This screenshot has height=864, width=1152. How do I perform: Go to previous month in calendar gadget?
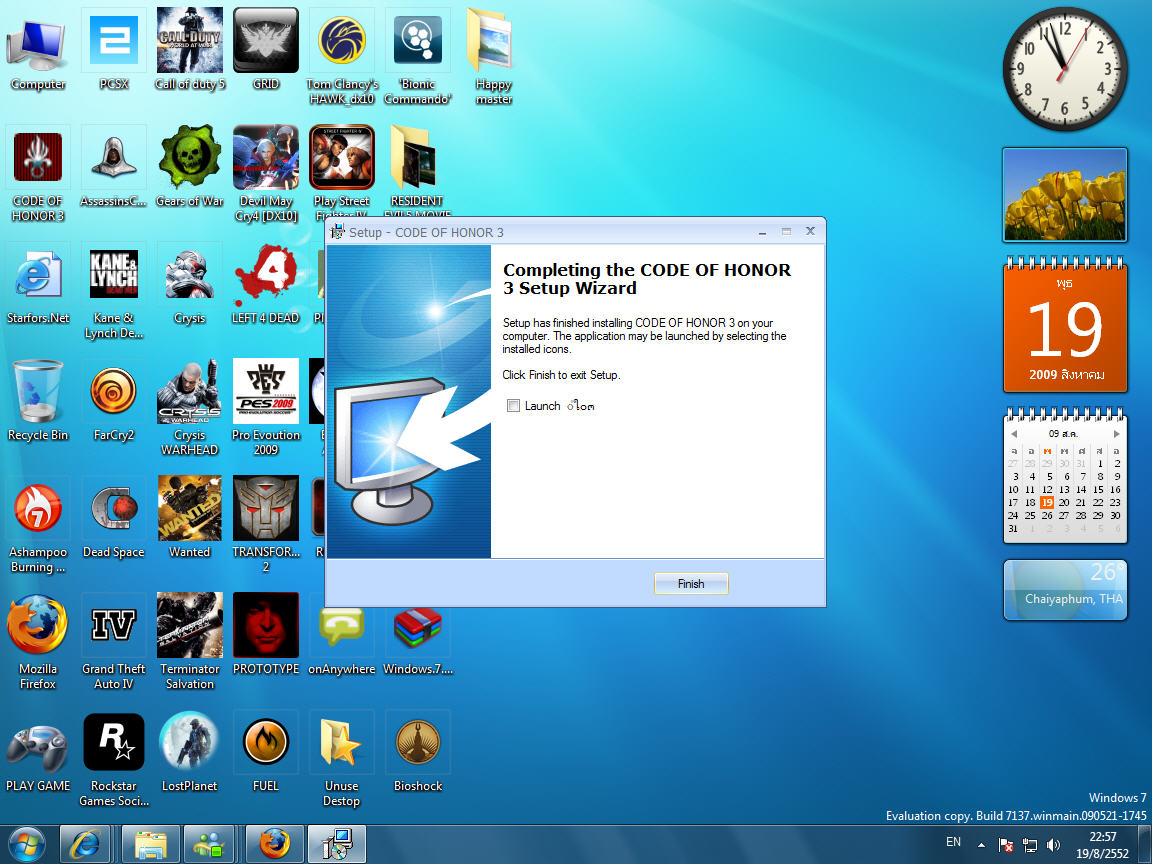tap(1014, 433)
